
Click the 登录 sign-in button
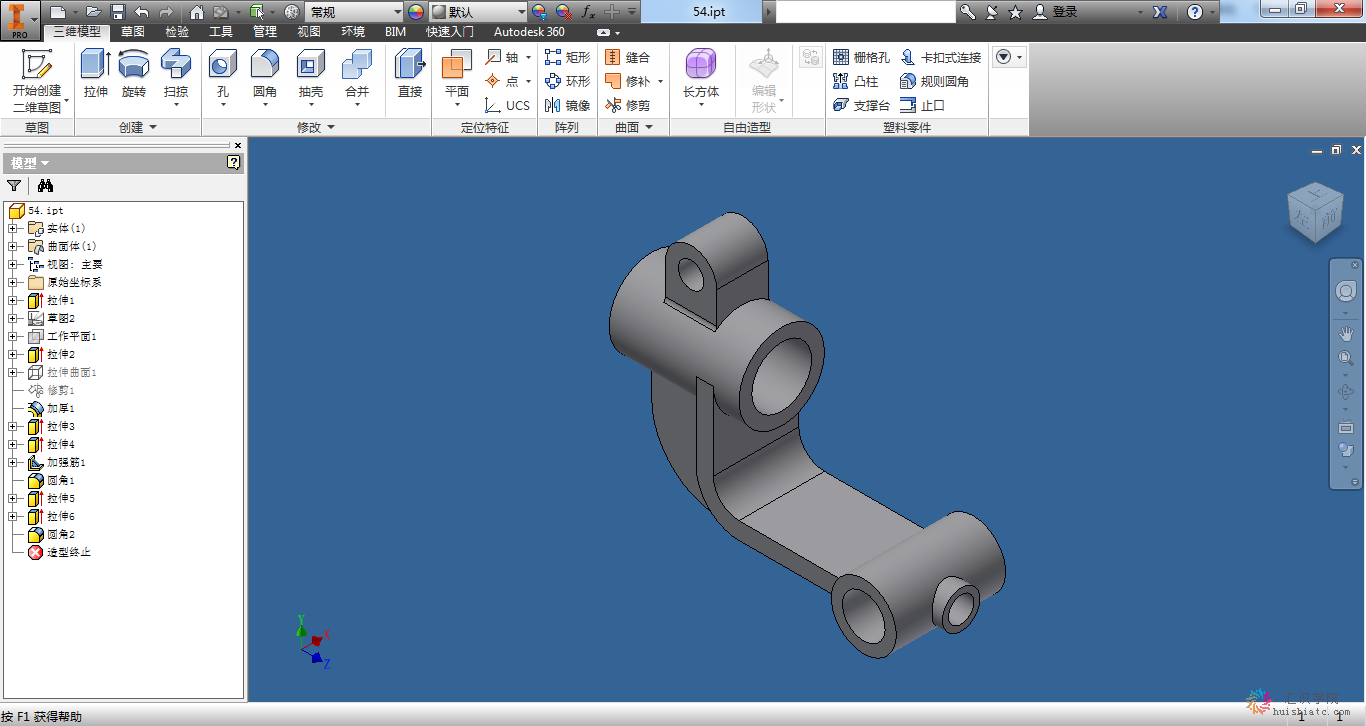tap(1056, 12)
